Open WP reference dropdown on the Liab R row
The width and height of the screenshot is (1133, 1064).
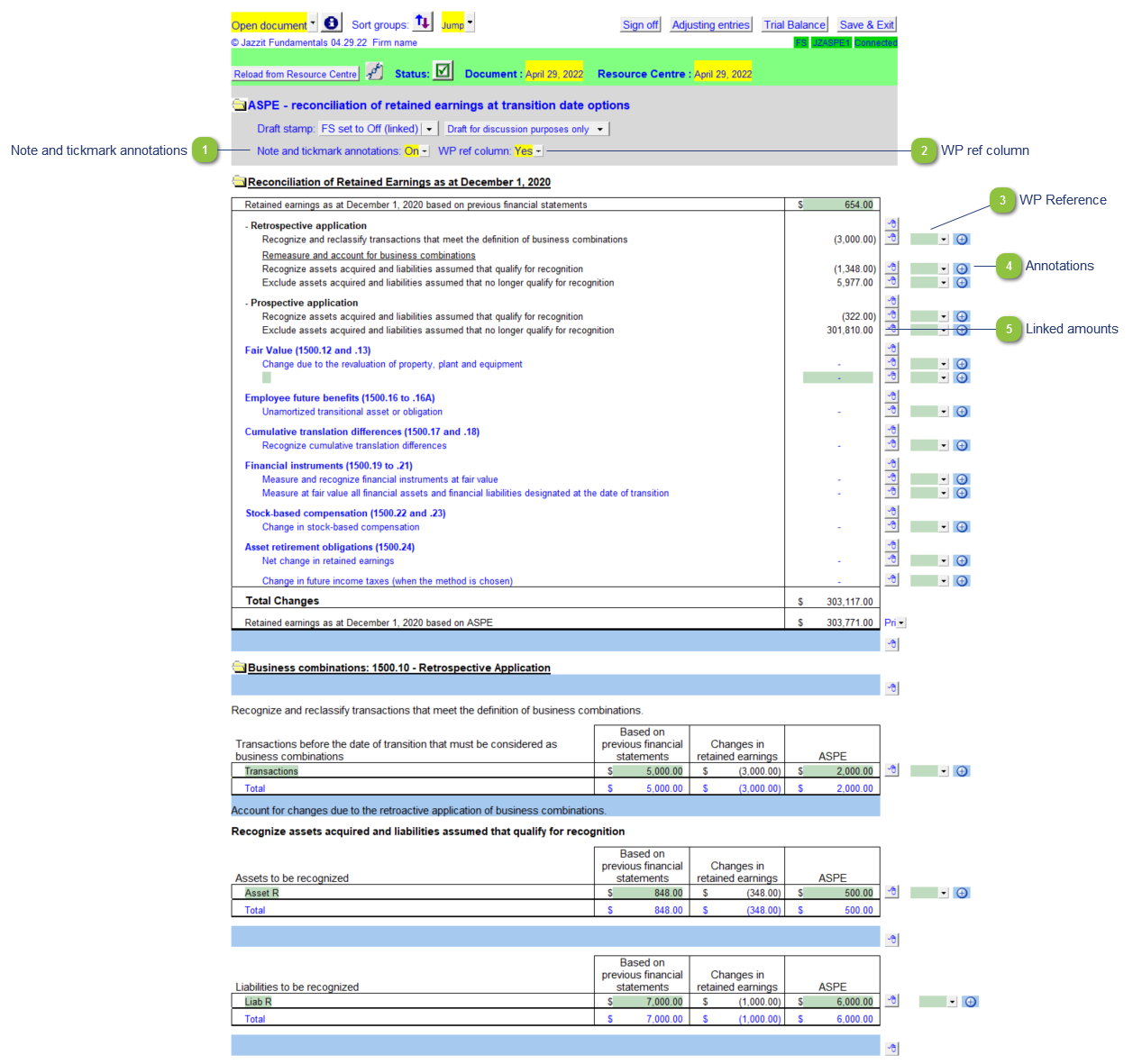[x=952, y=1002]
